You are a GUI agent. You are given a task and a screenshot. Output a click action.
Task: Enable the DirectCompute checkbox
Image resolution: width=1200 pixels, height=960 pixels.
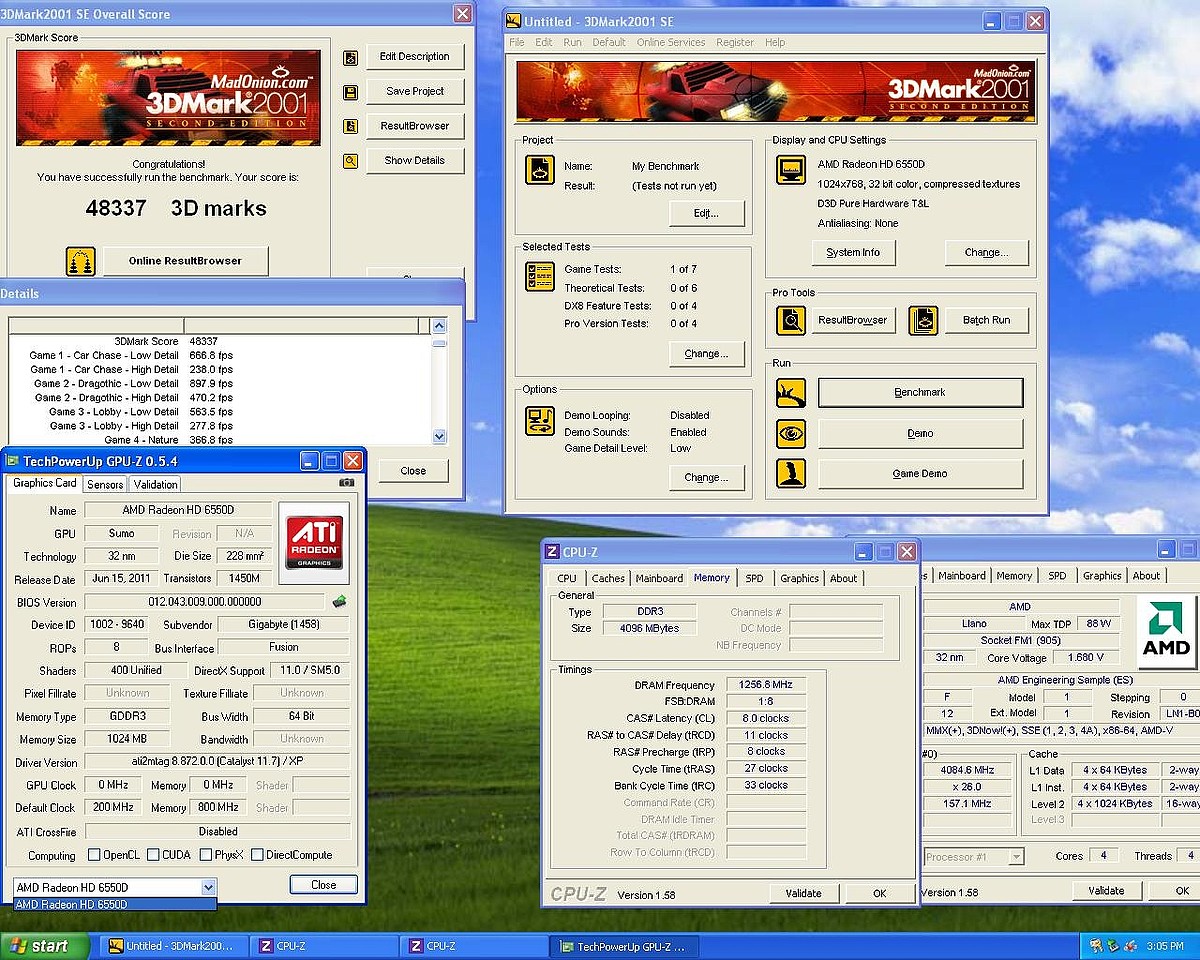tap(257, 855)
